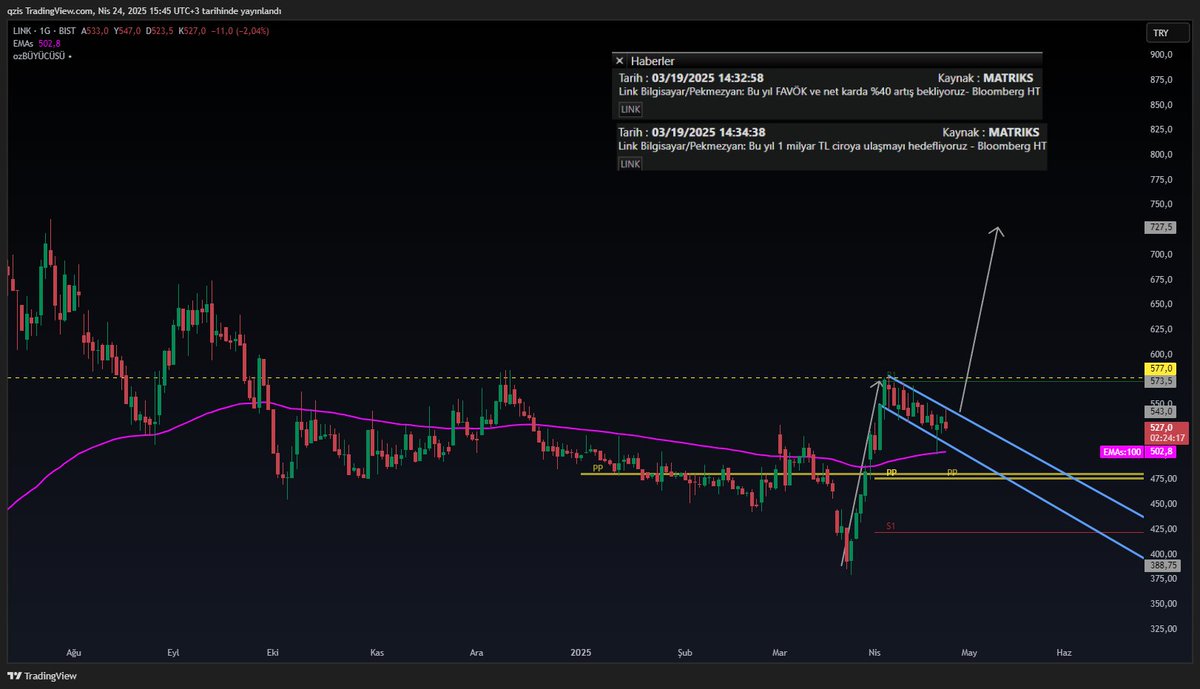1200x689 pixels.
Task: Click the A533,0 open price value
Action: pos(95,30)
